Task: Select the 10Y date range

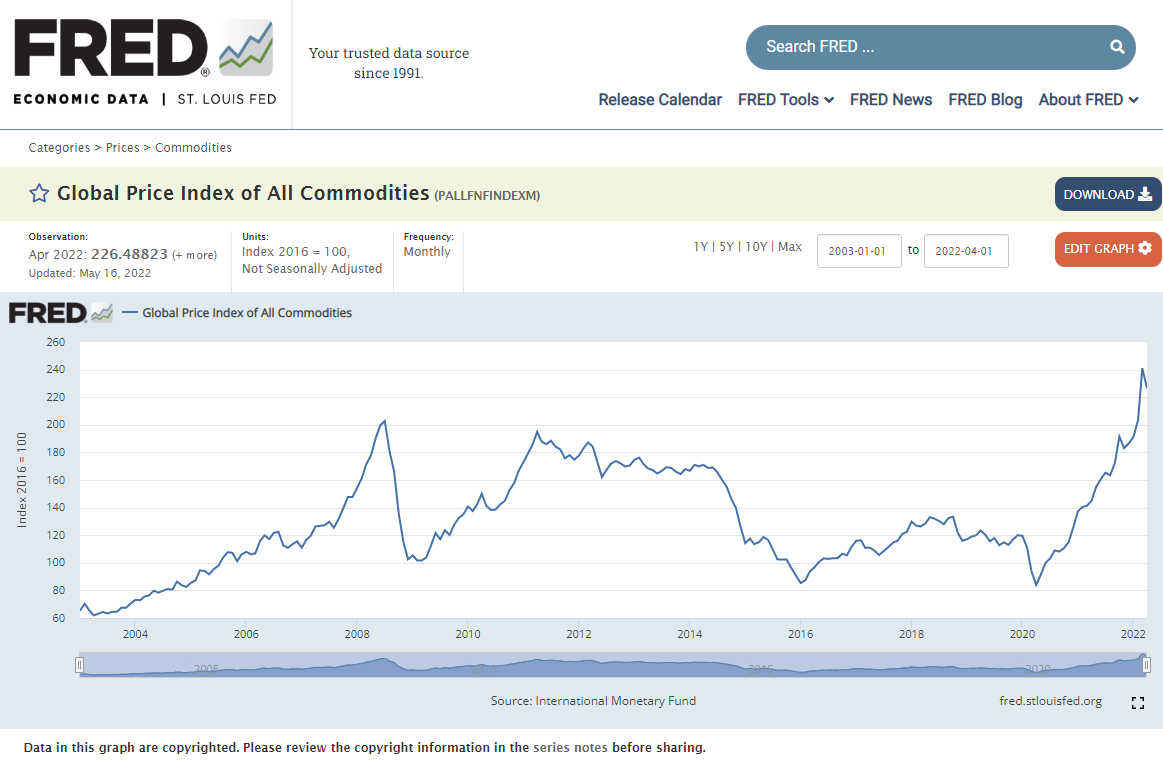Action: pos(756,246)
